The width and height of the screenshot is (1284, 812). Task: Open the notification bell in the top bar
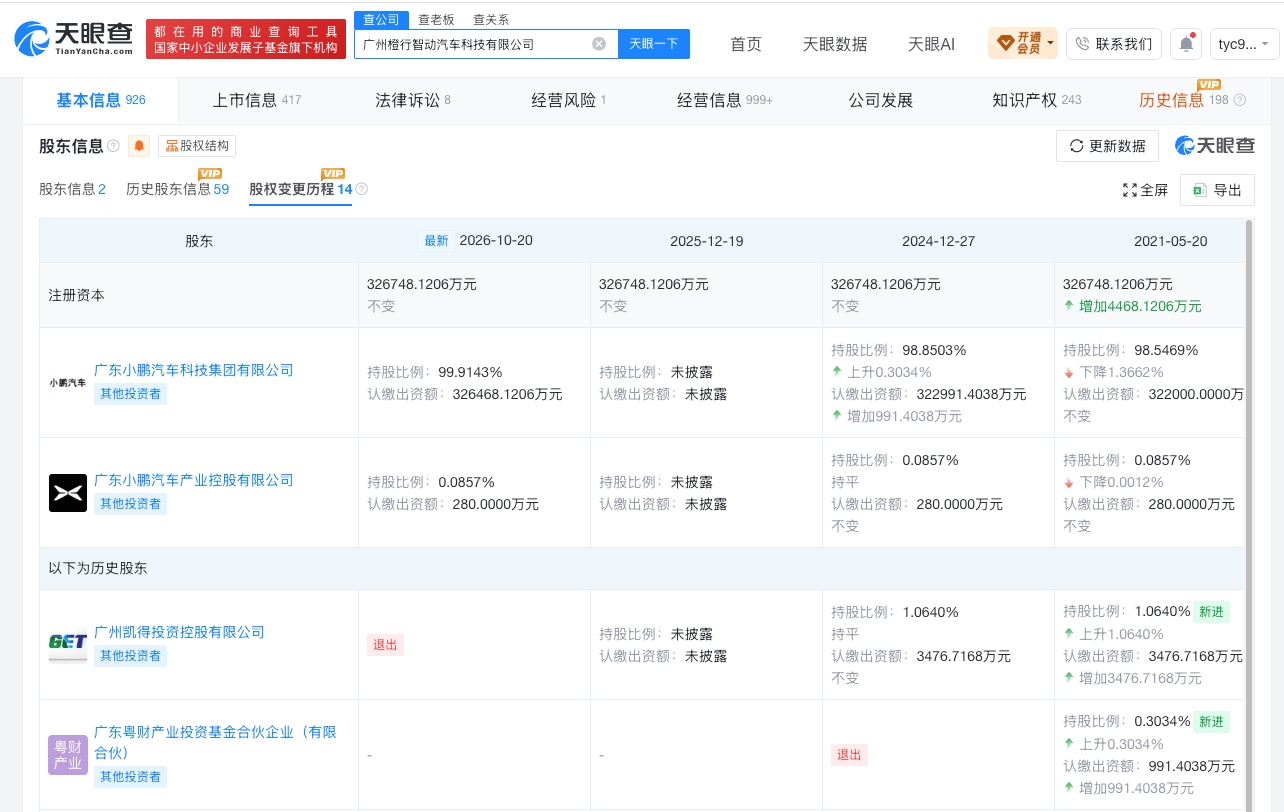pos(1186,44)
